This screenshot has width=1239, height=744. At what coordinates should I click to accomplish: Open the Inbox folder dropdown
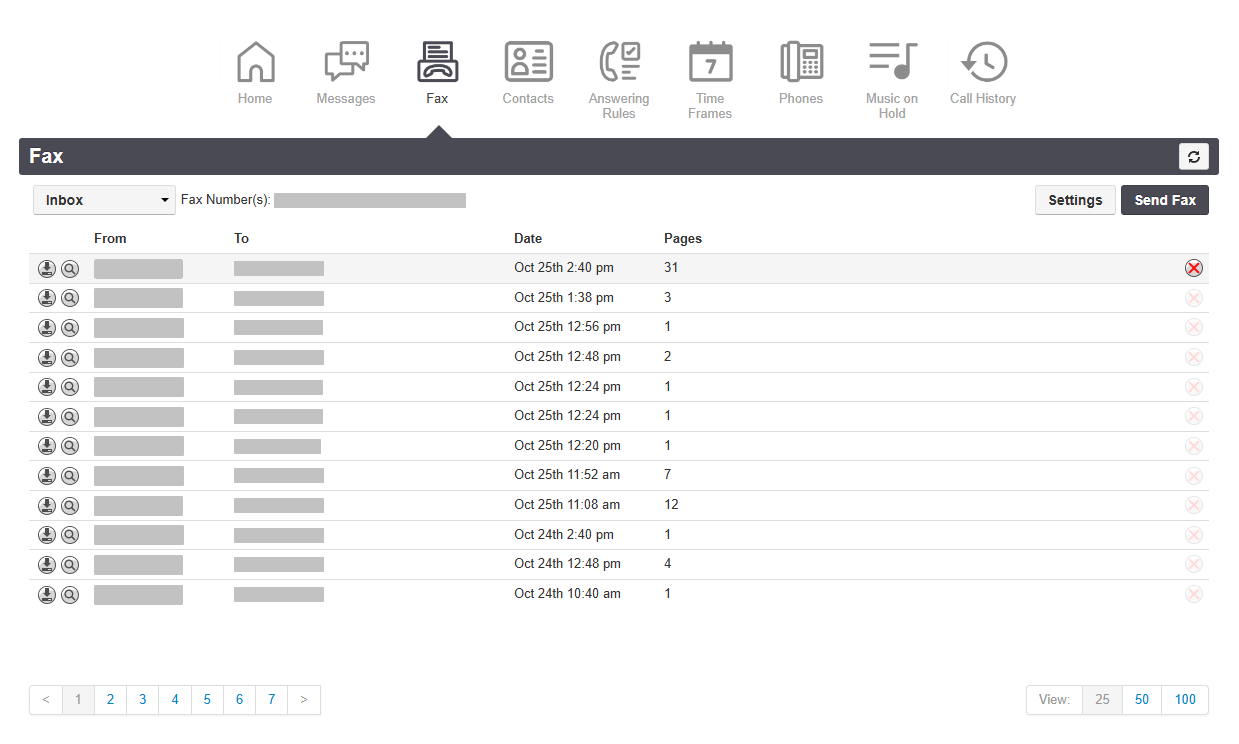tap(103, 199)
